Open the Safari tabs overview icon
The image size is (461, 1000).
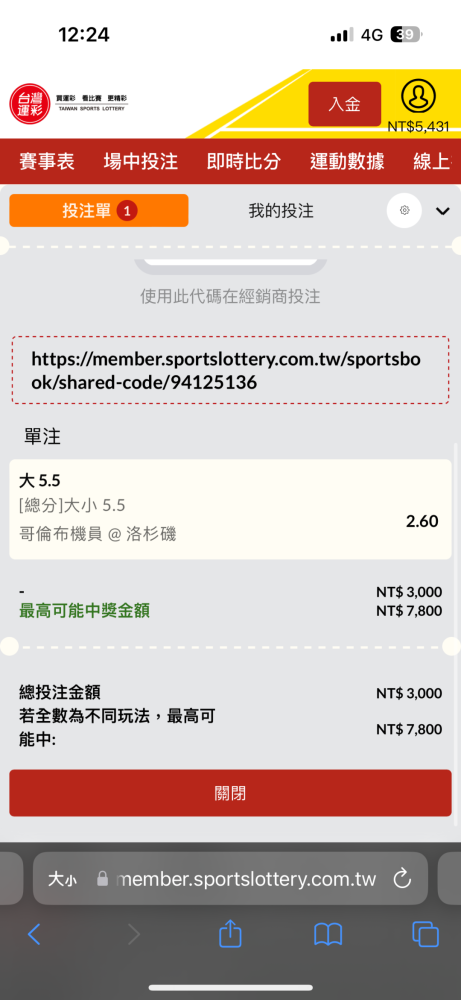coord(425,934)
